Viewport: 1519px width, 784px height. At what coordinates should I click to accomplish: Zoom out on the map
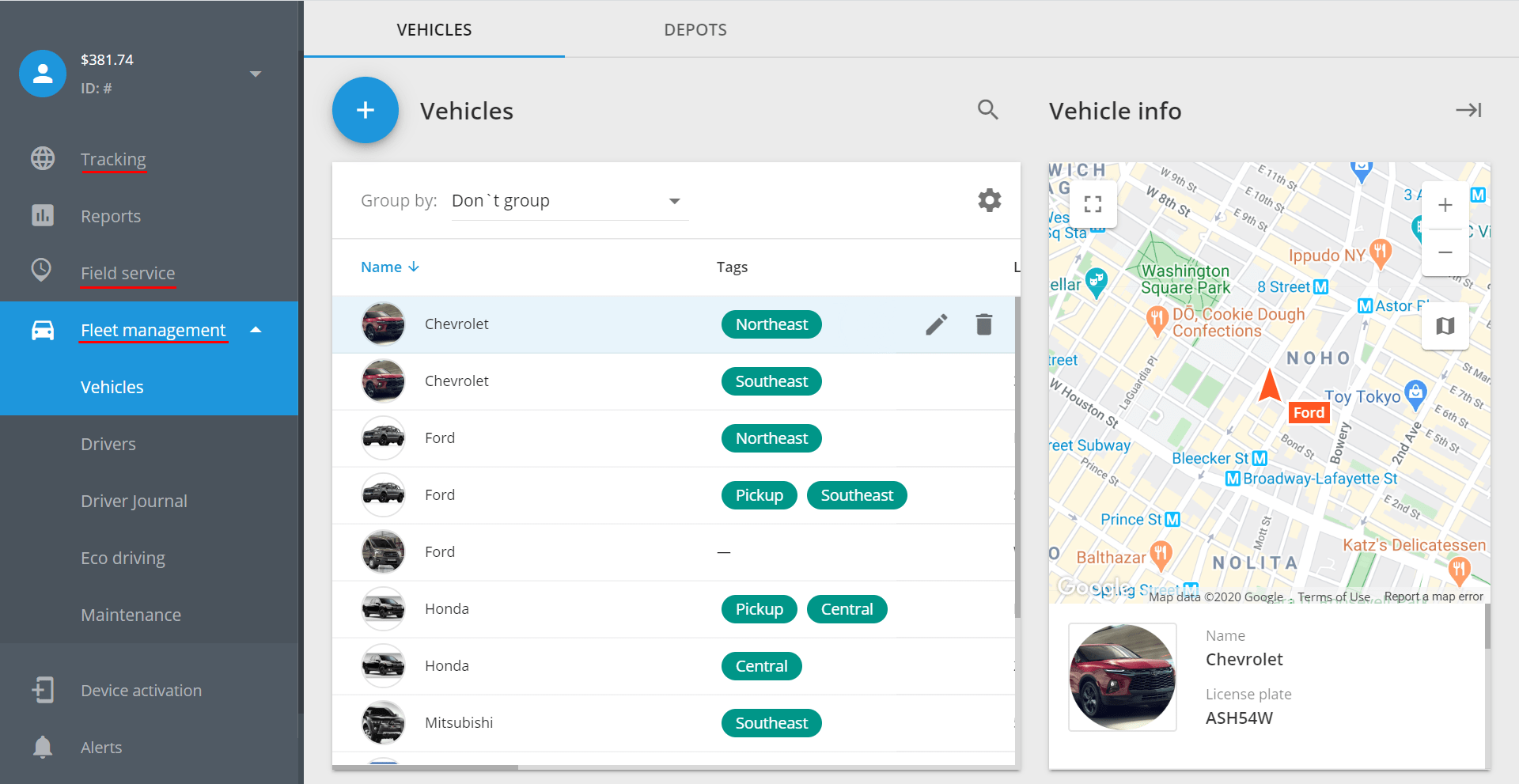click(1445, 252)
